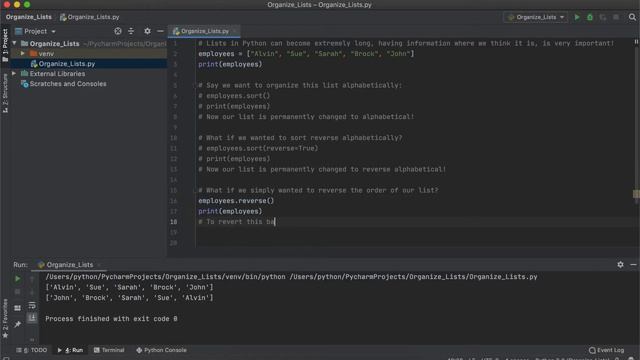
Task: Click line 16 employees.reverse() code
Action: coord(236,201)
